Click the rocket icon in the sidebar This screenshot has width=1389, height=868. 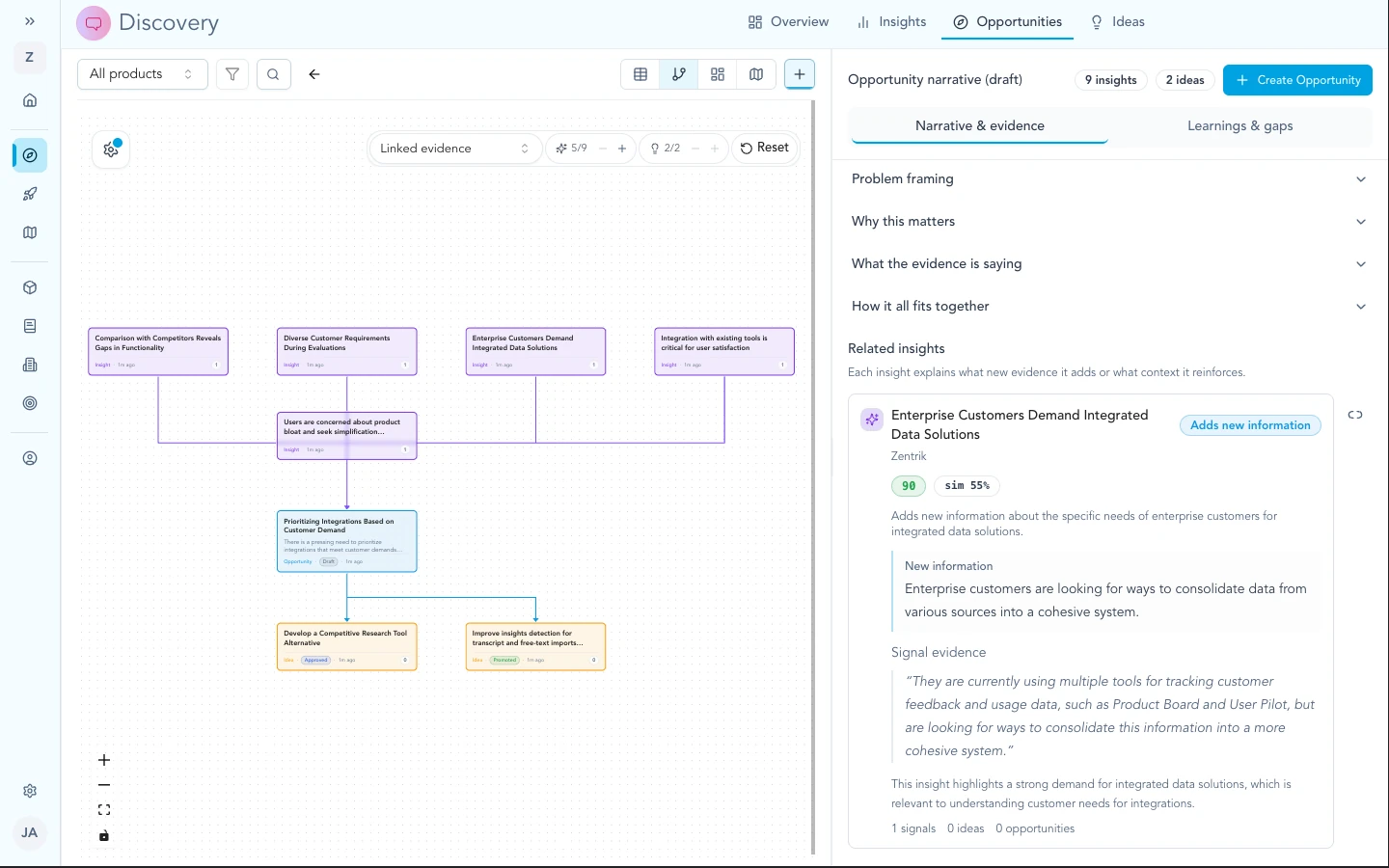(29, 194)
